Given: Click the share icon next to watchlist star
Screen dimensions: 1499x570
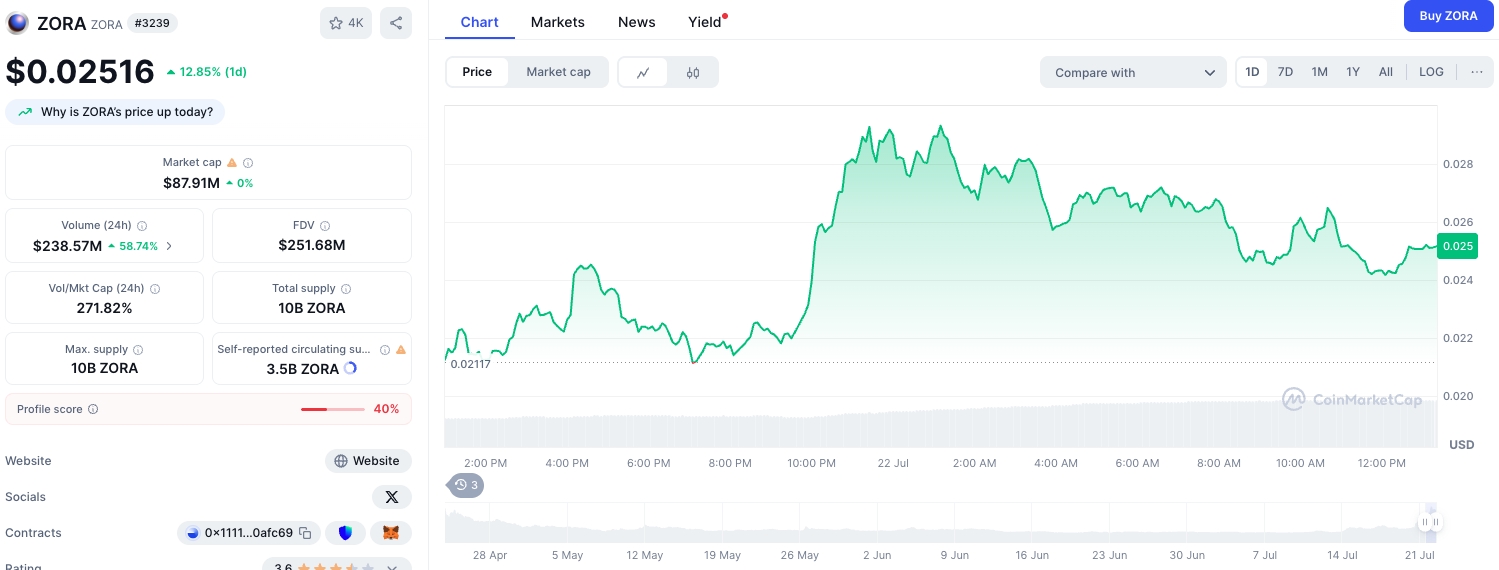Looking at the screenshot, I should coord(396,23).
